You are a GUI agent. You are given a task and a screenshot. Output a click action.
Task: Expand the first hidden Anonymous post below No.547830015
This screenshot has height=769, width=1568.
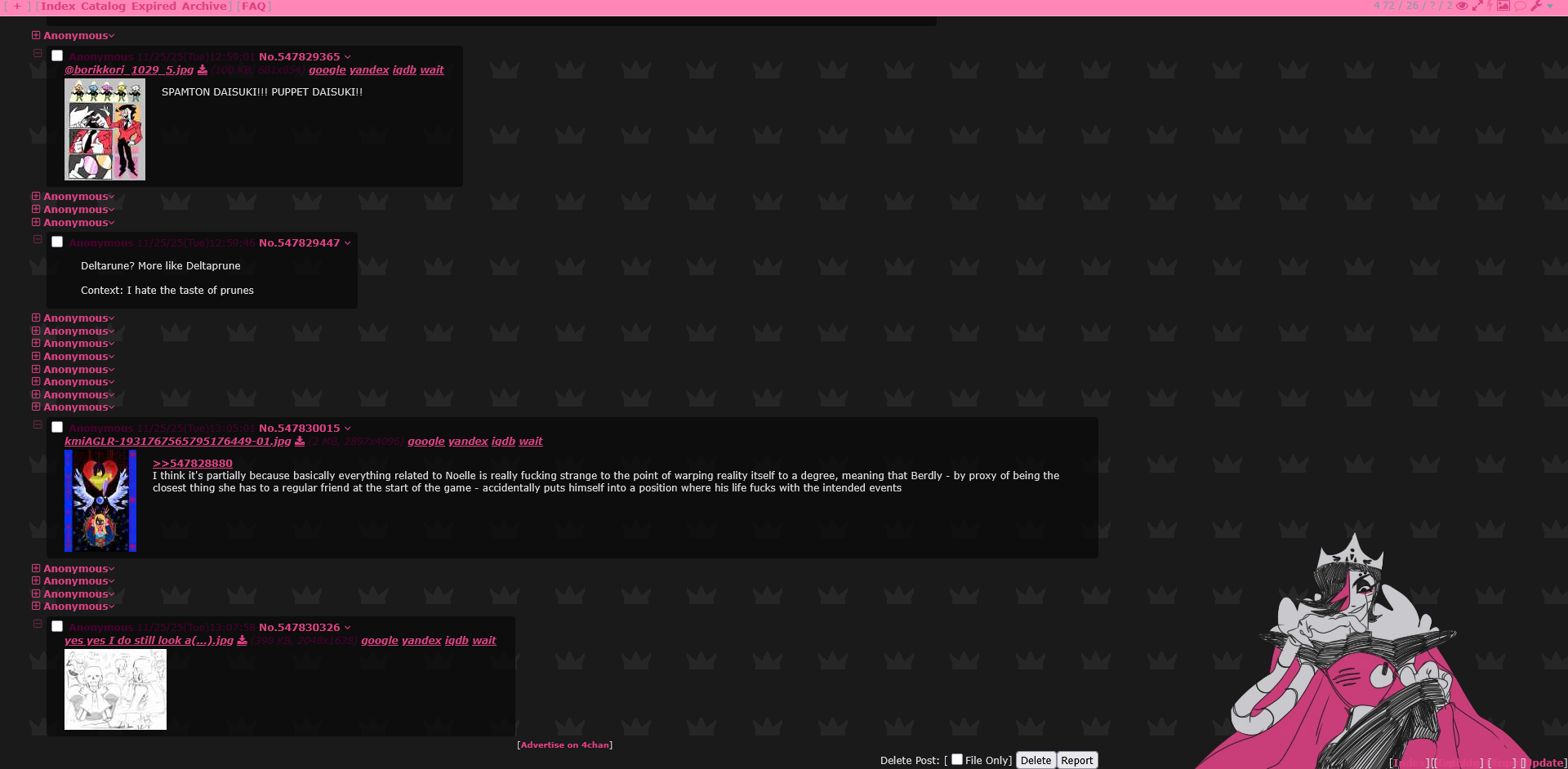click(x=36, y=568)
